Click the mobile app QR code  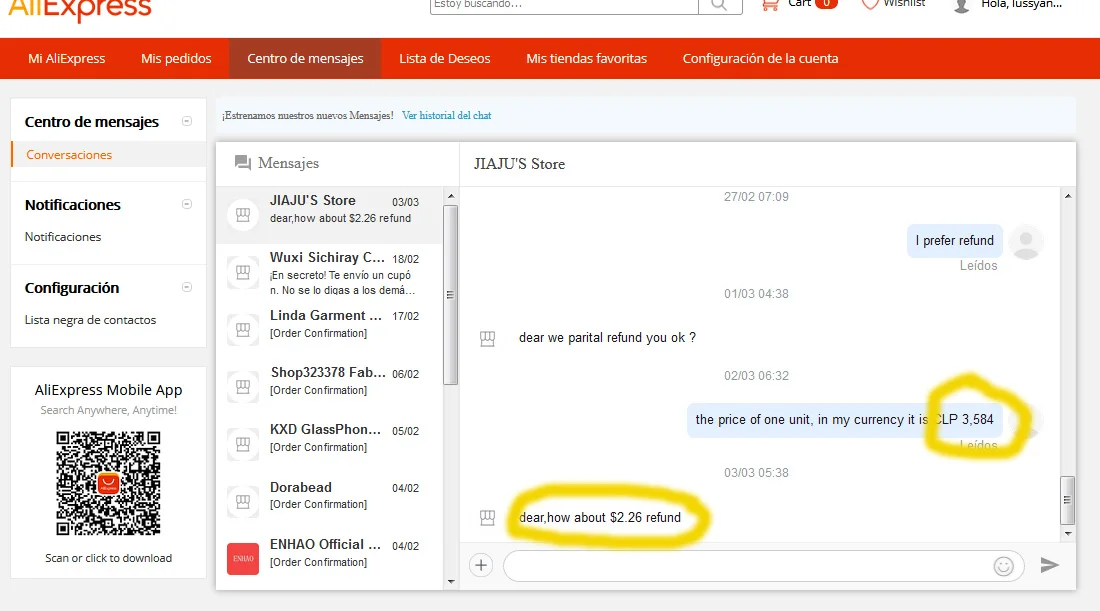[108, 483]
